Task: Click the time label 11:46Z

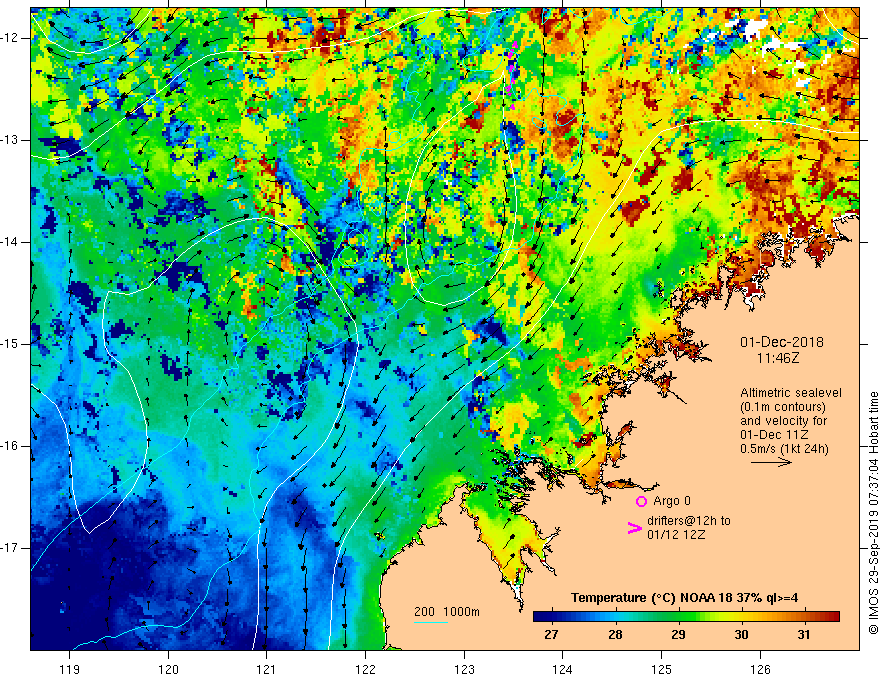Action: [x=778, y=358]
